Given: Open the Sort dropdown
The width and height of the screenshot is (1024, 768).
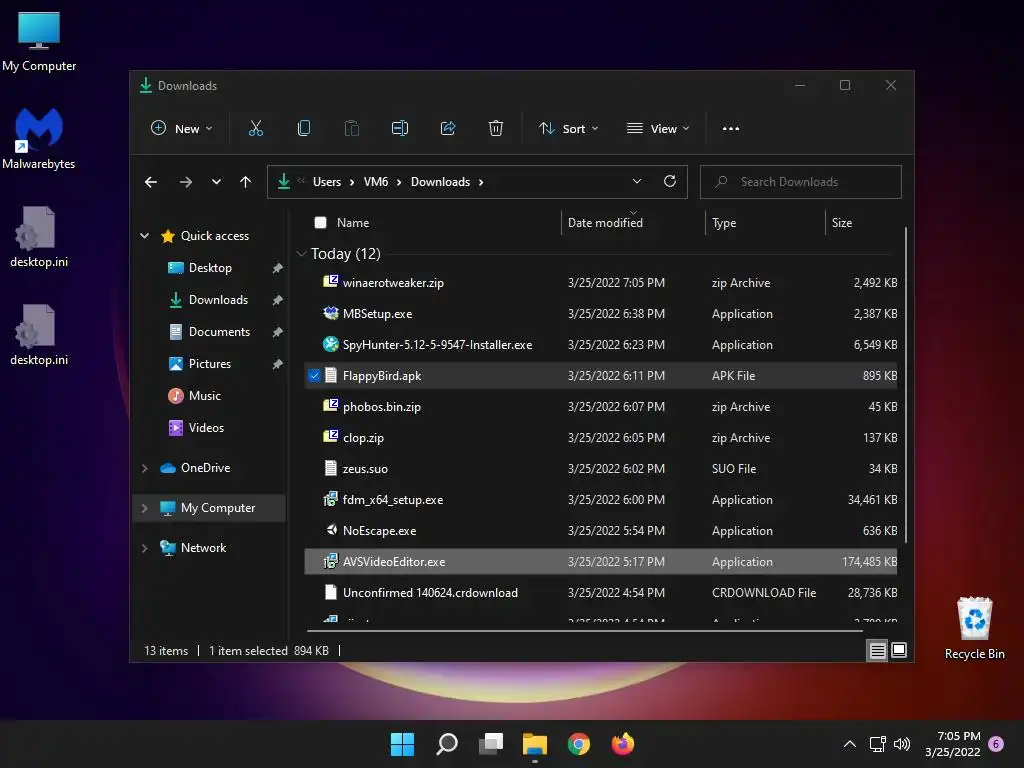Looking at the screenshot, I should click(x=568, y=129).
